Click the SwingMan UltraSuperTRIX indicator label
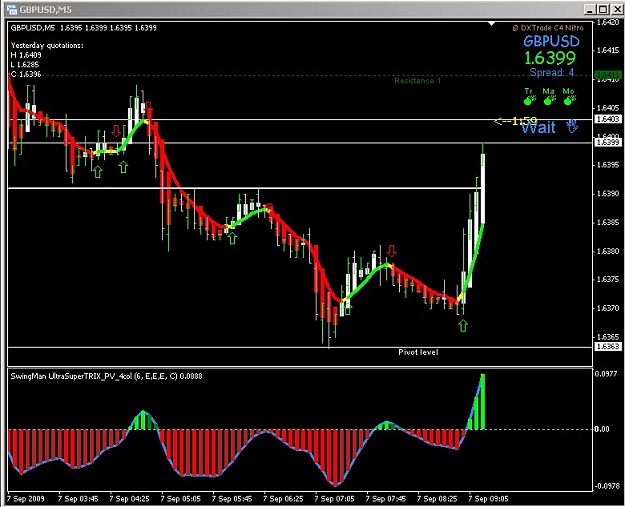 pyautogui.click(x=106, y=376)
